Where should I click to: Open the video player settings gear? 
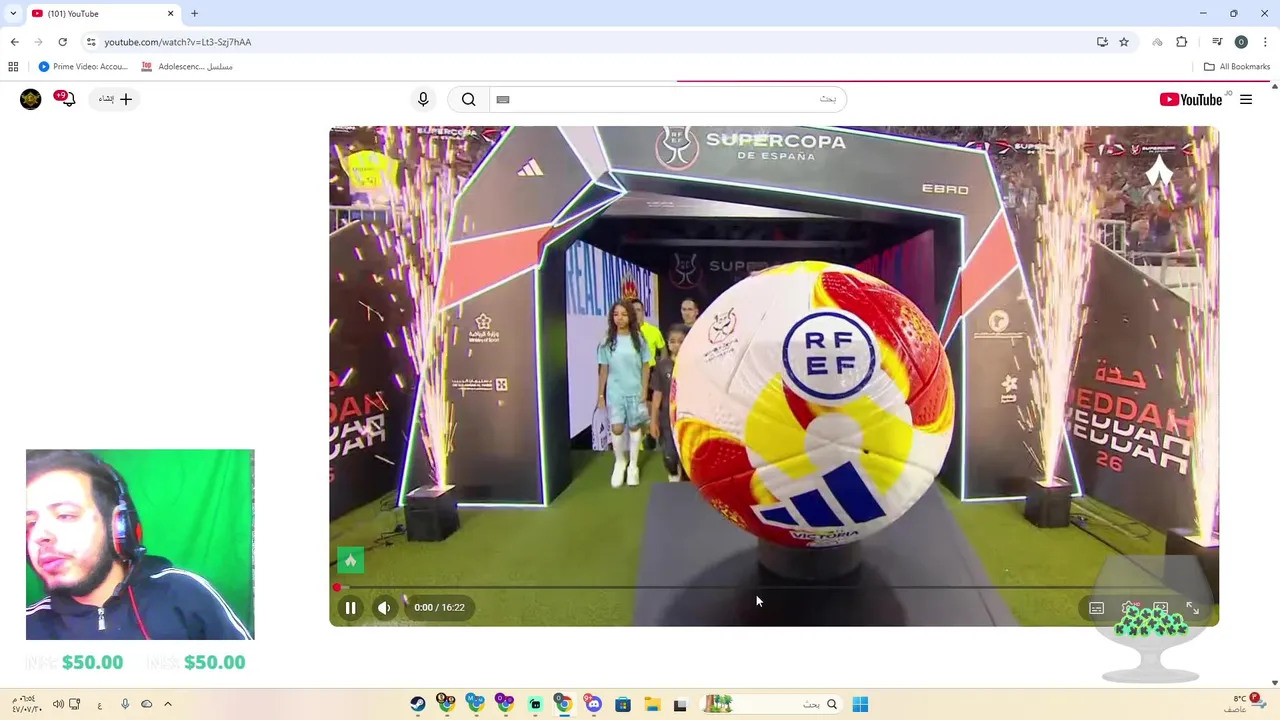[x=1129, y=608]
